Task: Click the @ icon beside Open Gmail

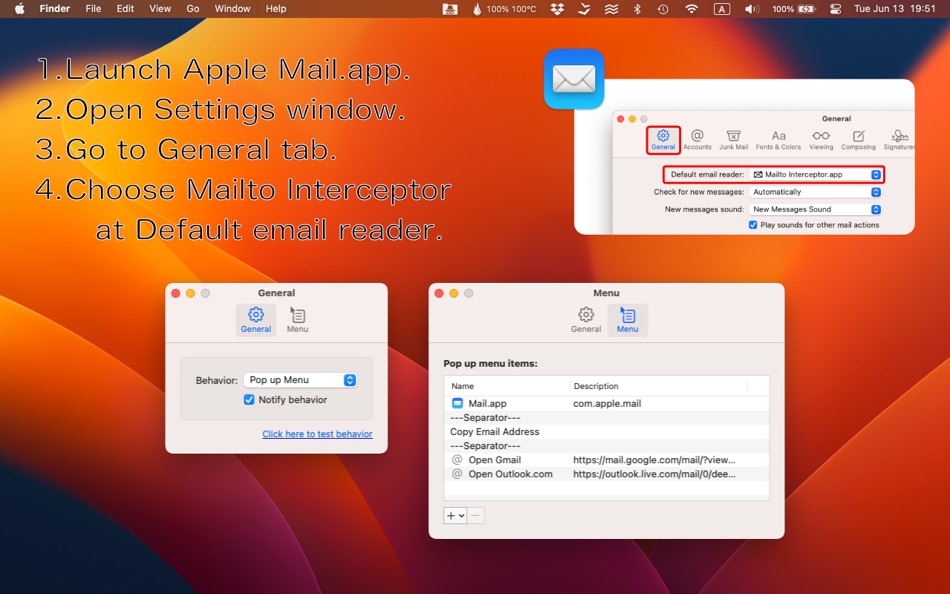Action: click(x=457, y=459)
